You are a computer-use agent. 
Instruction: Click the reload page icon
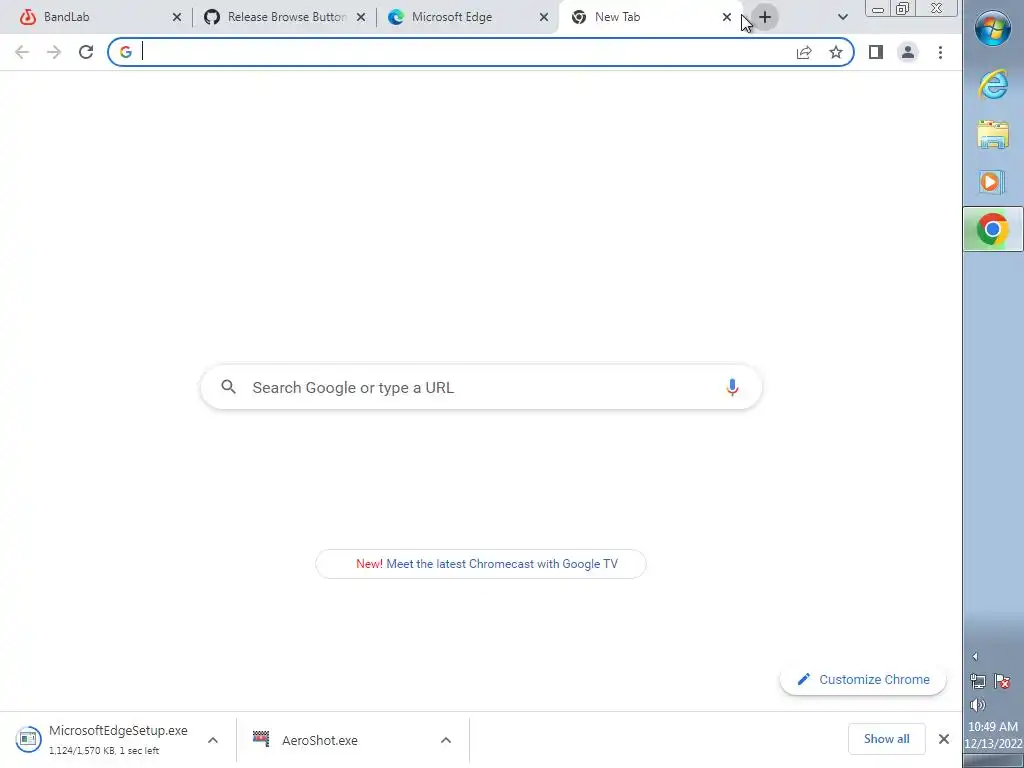coord(86,52)
